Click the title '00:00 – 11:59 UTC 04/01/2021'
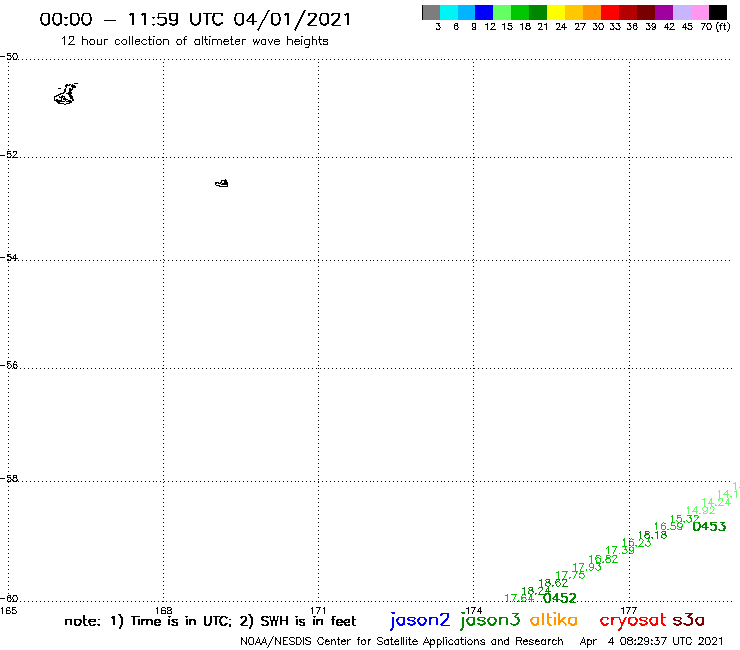The image size is (740, 650). 195,19
